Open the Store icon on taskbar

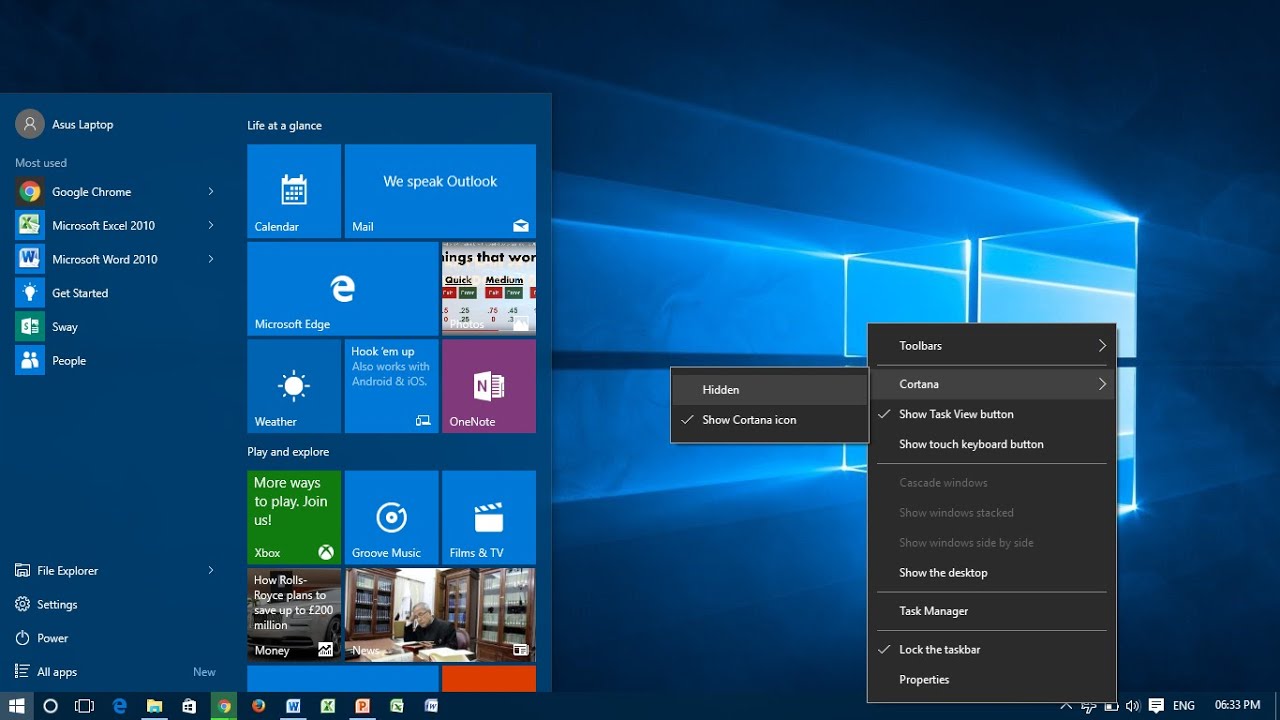tap(189, 706)
